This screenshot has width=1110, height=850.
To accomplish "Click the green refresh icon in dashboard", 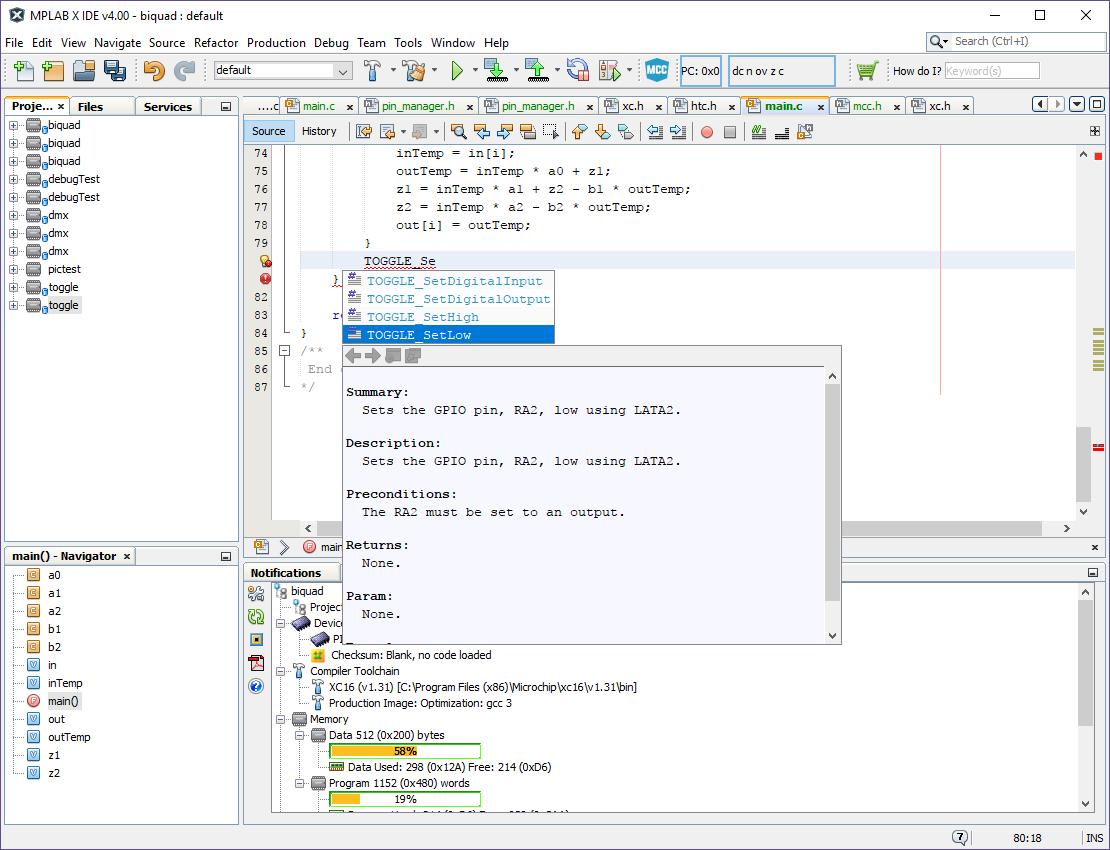I will [256, 617].
